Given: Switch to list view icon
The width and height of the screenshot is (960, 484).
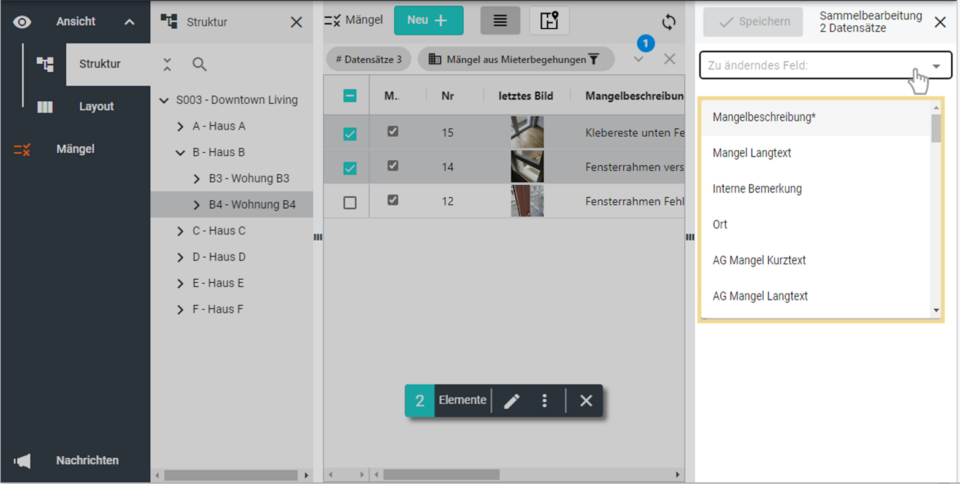Looking at the screenshot, I should 500,21.
